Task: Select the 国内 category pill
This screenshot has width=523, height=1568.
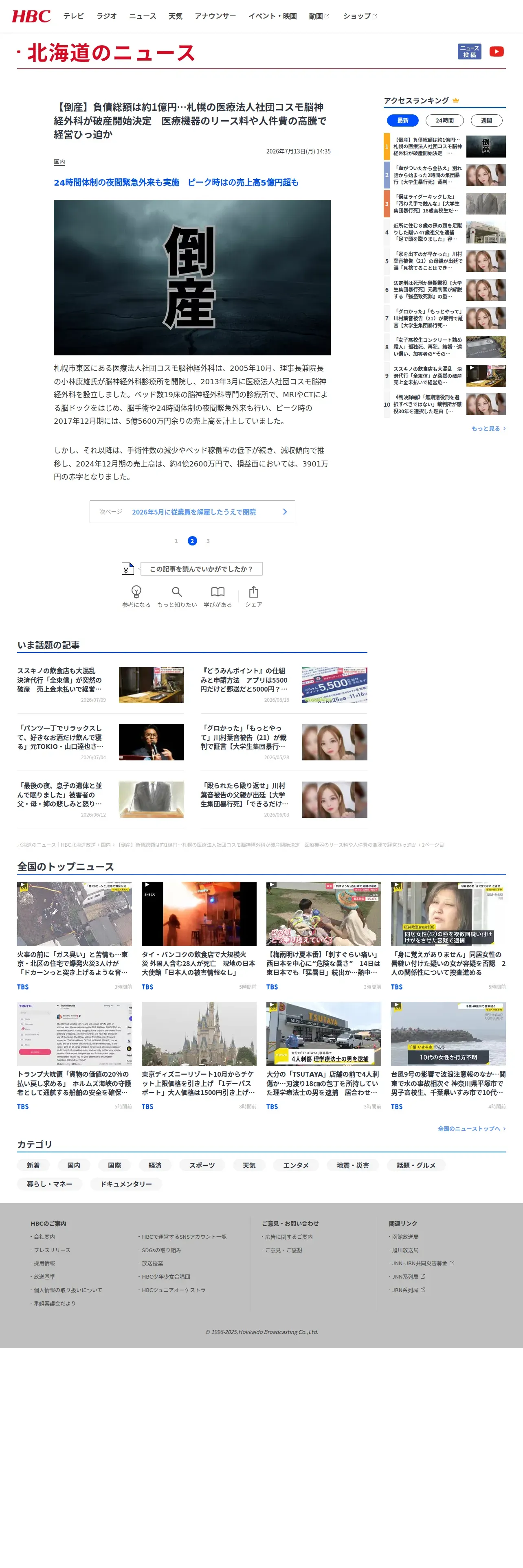Action: click(74, 1165)
